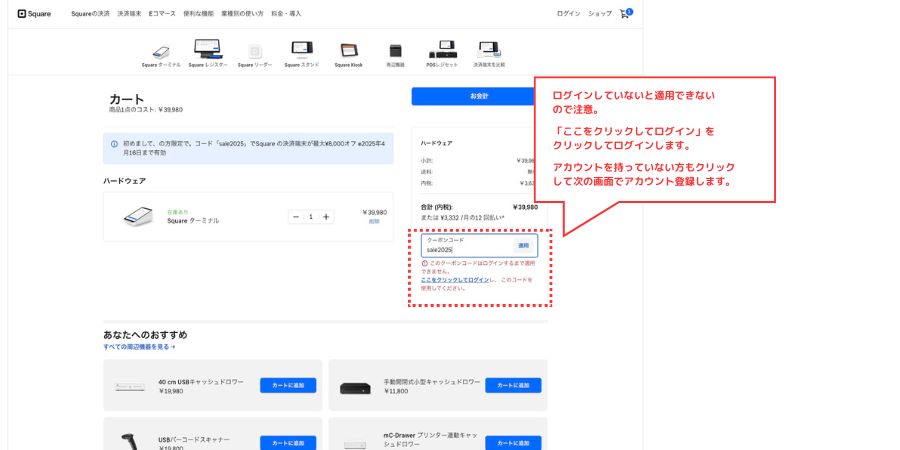Click the Square ターミナル thumbnail in the cart
This screenshot has height=450, width=900.
[x=138, y=216]
